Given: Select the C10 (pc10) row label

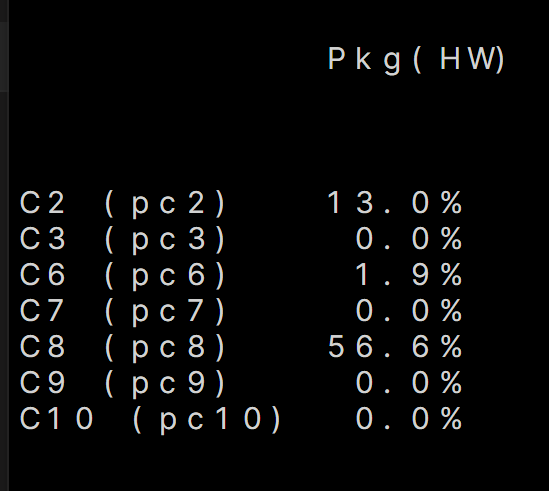Looking at the screenshot, I should click(x=150, y=420).
